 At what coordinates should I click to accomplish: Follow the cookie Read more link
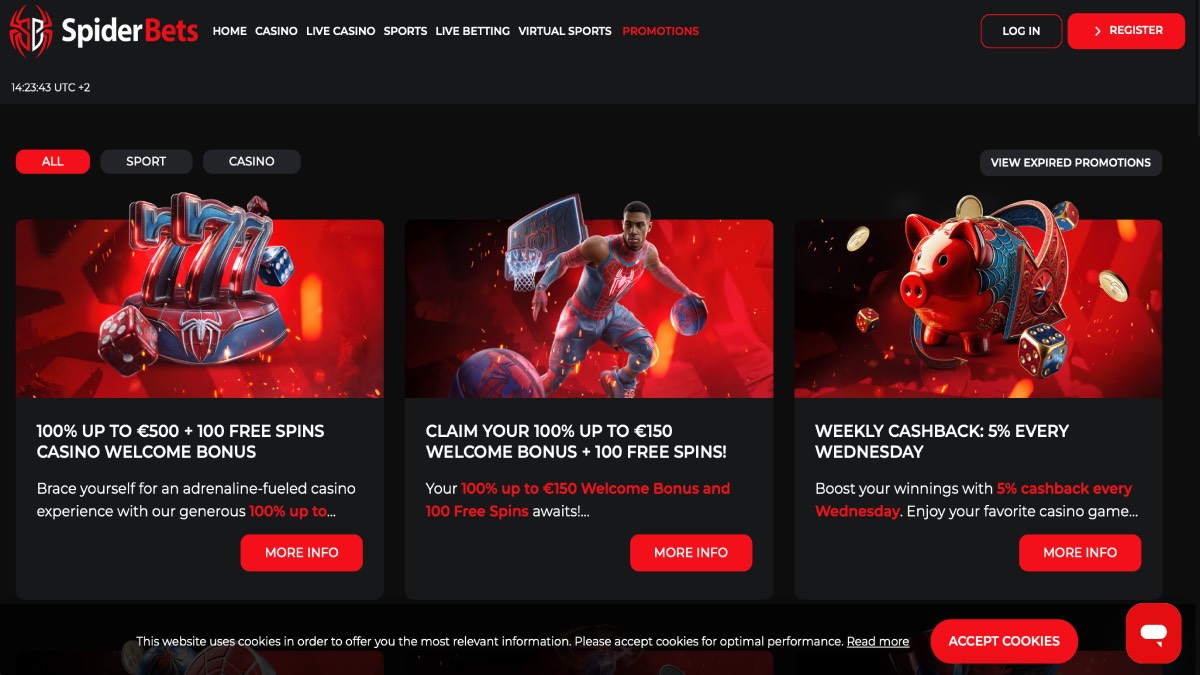(878, 642)
